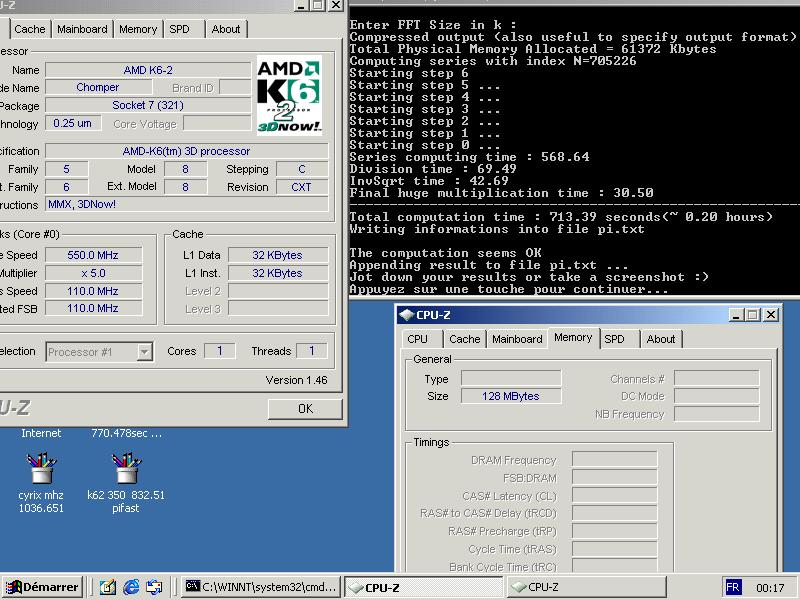Launch Internet Explorer from quick launch
Screen dimensions: 800x600
[x=131, y=587]
